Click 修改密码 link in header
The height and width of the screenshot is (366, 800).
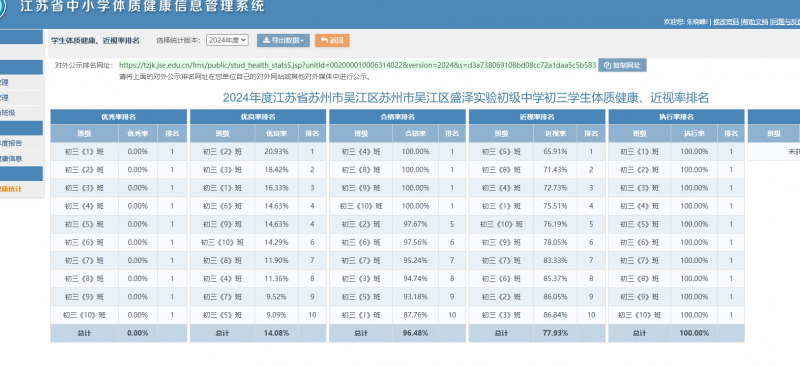726,21
